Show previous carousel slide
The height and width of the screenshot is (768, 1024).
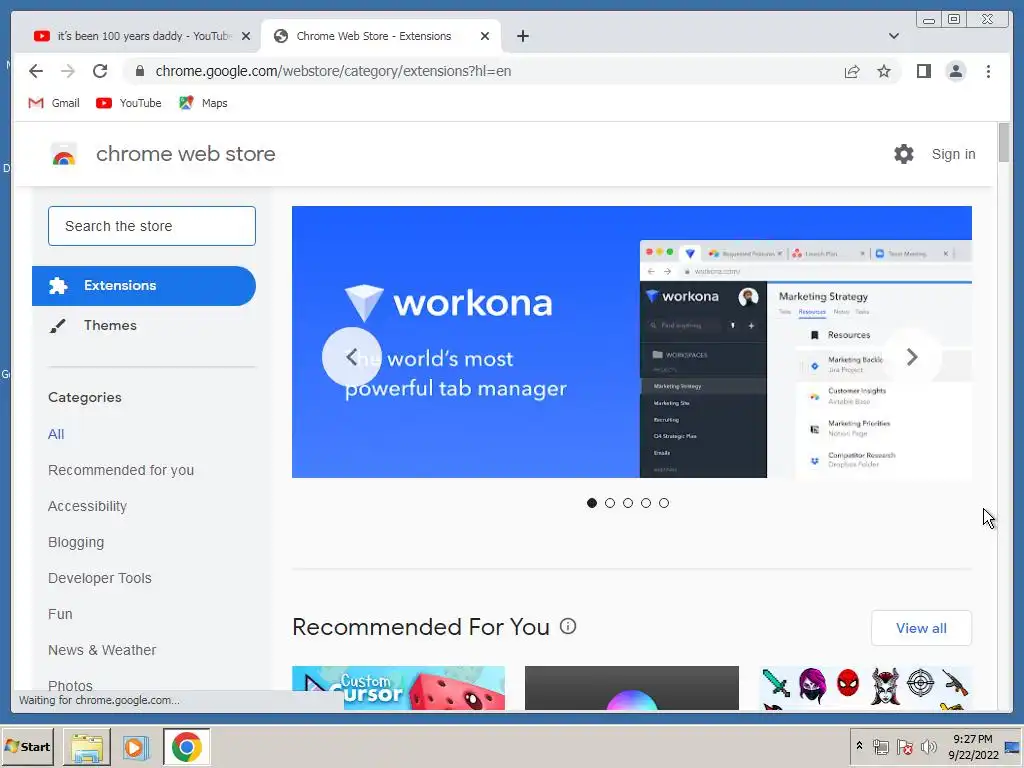click(x=351, y=357)
